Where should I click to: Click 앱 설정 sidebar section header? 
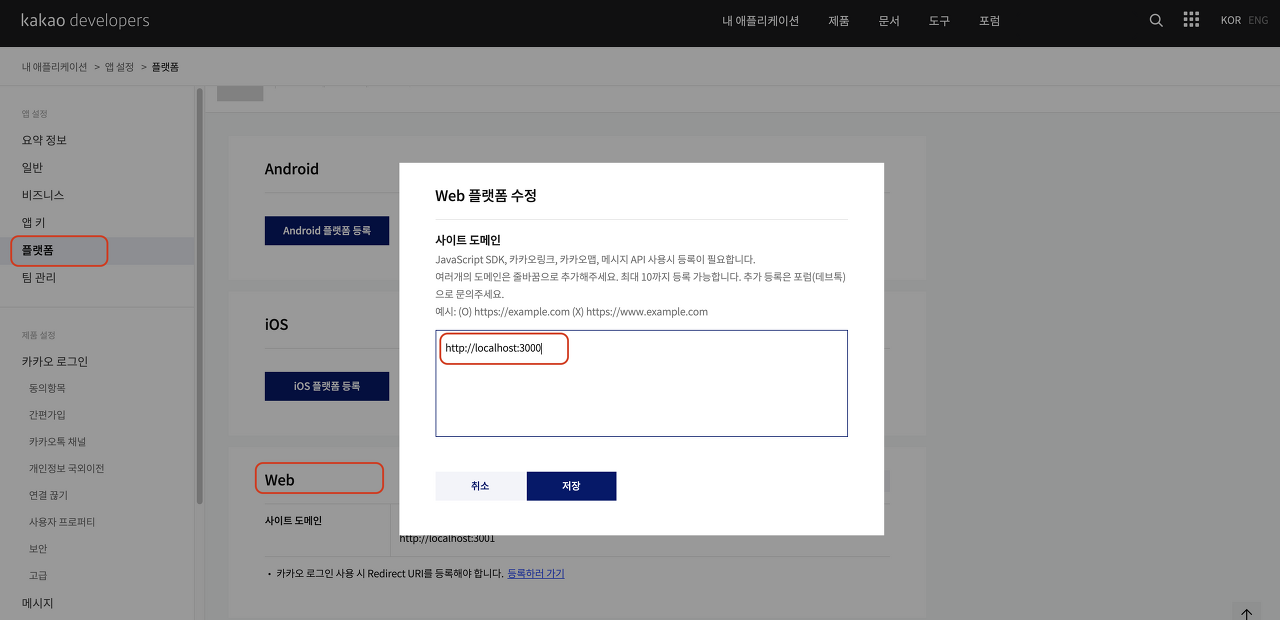35,114
